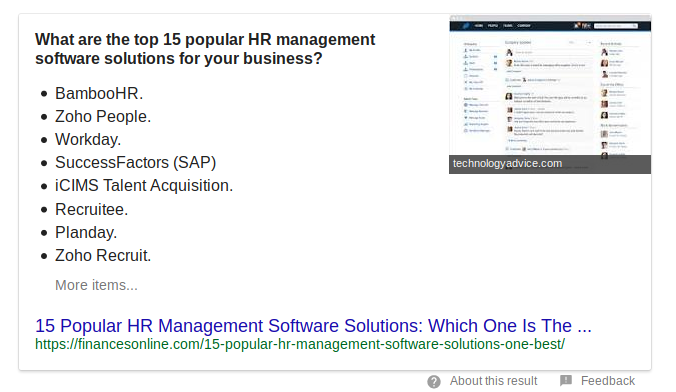Viewport: 676px width, 392px height.
Task: Select the SuccessFactors (SAP) list item
Action: 135,163
